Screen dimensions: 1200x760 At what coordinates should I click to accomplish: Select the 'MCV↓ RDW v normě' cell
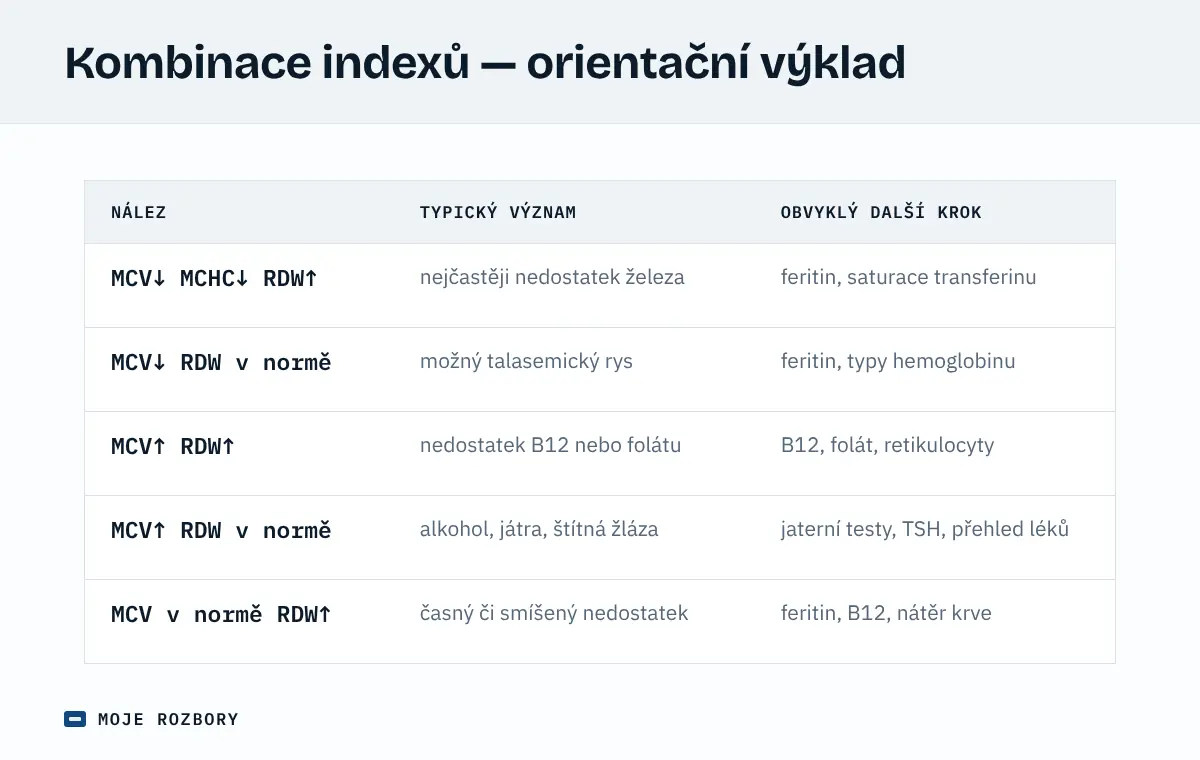point(239,370)
